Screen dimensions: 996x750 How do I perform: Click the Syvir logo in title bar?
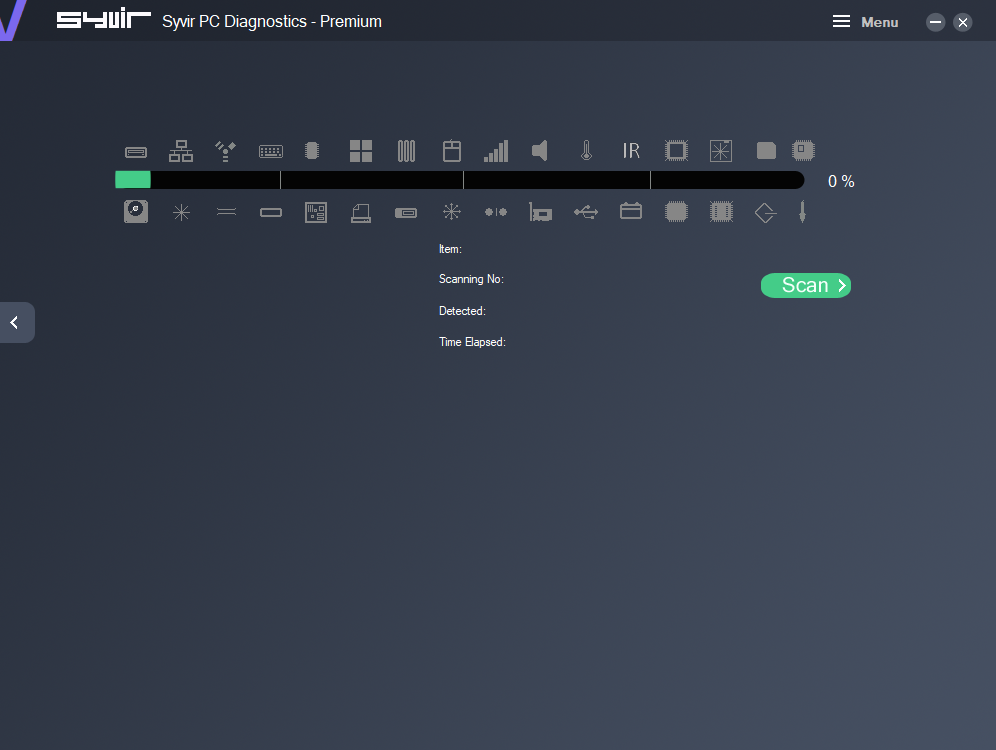(104, 19)
